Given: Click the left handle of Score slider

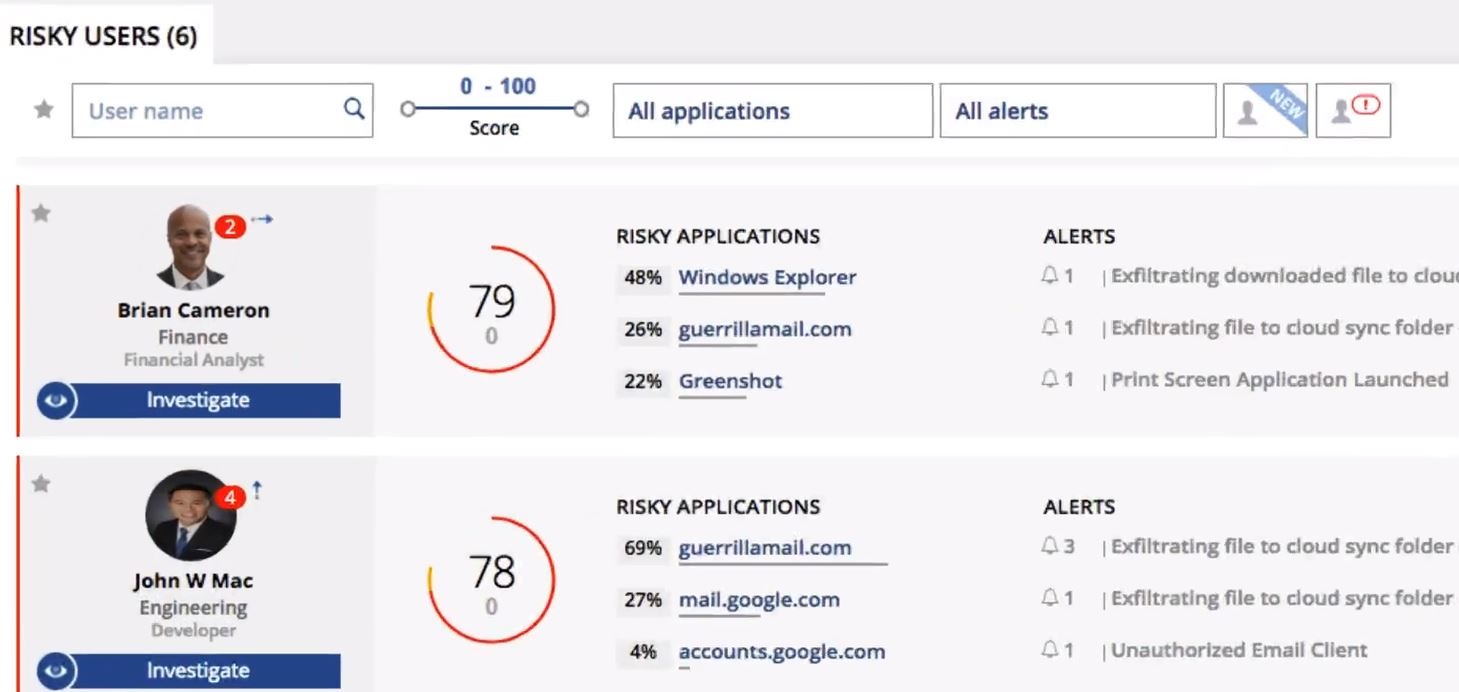Looking at the screenshot, I should pyautogui.click(x=407, y=109).
